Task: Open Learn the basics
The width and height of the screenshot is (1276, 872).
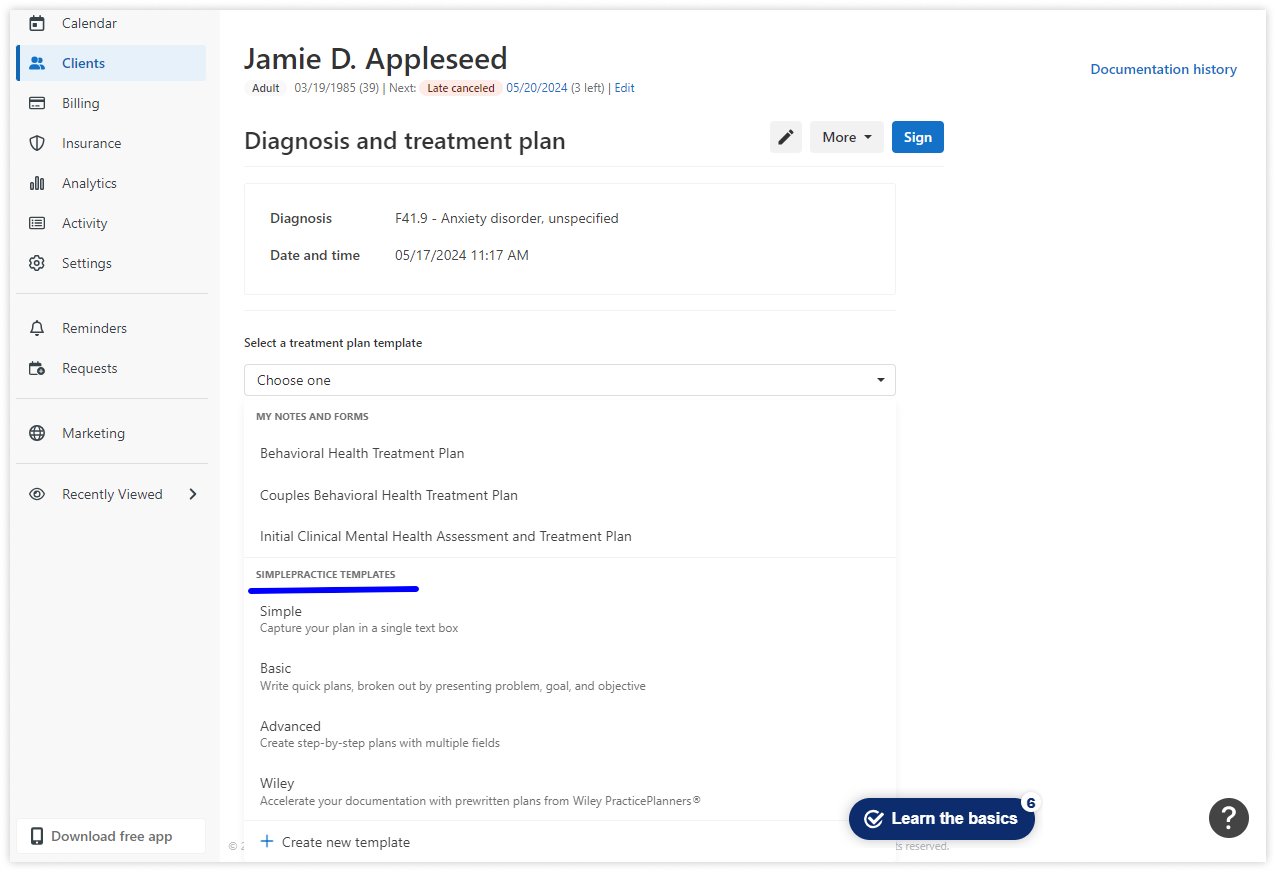Action: (940, 818)
